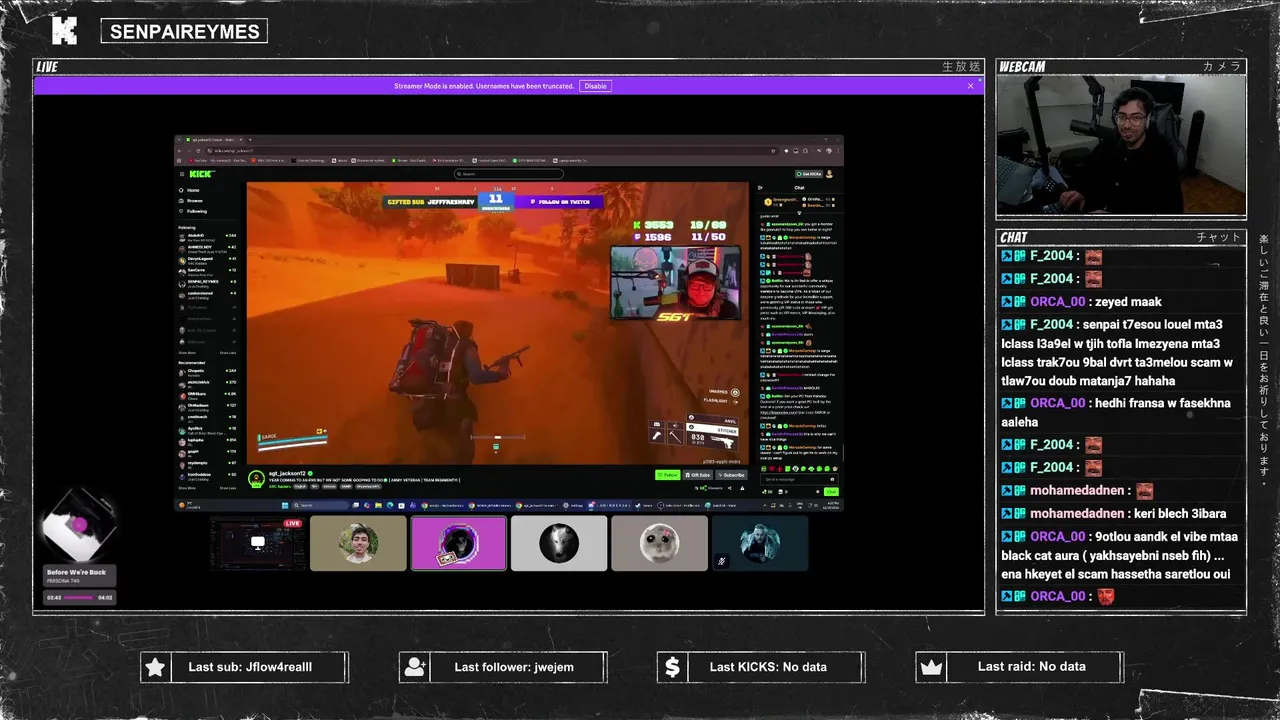Expand Following list with Show More
The width and height of the screenshot is (1280, 720).
pyautogui.click(x=187, y=353)
